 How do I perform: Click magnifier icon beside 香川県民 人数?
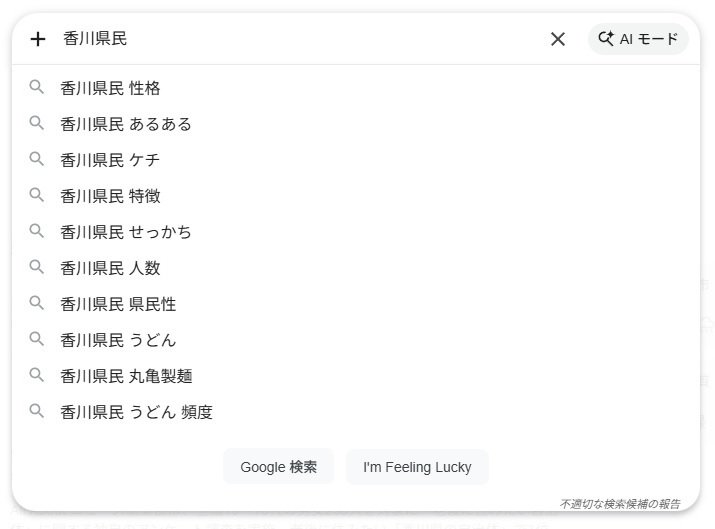(x=37, y=268)
